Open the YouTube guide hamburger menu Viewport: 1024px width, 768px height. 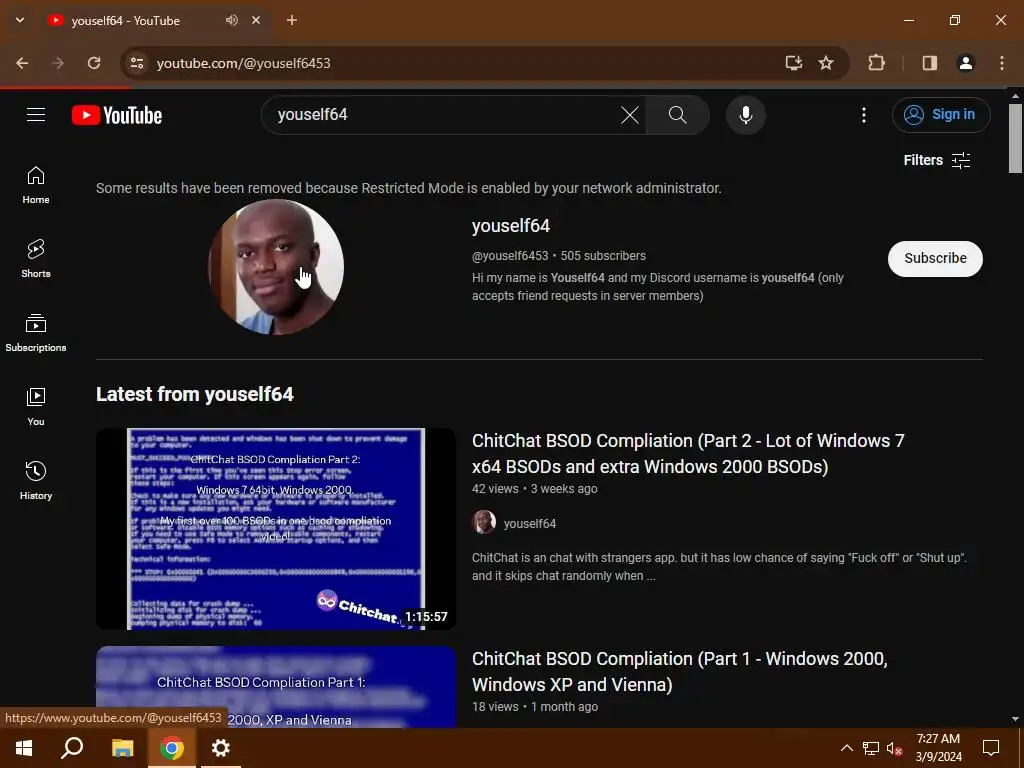click(x=36, y=115)
